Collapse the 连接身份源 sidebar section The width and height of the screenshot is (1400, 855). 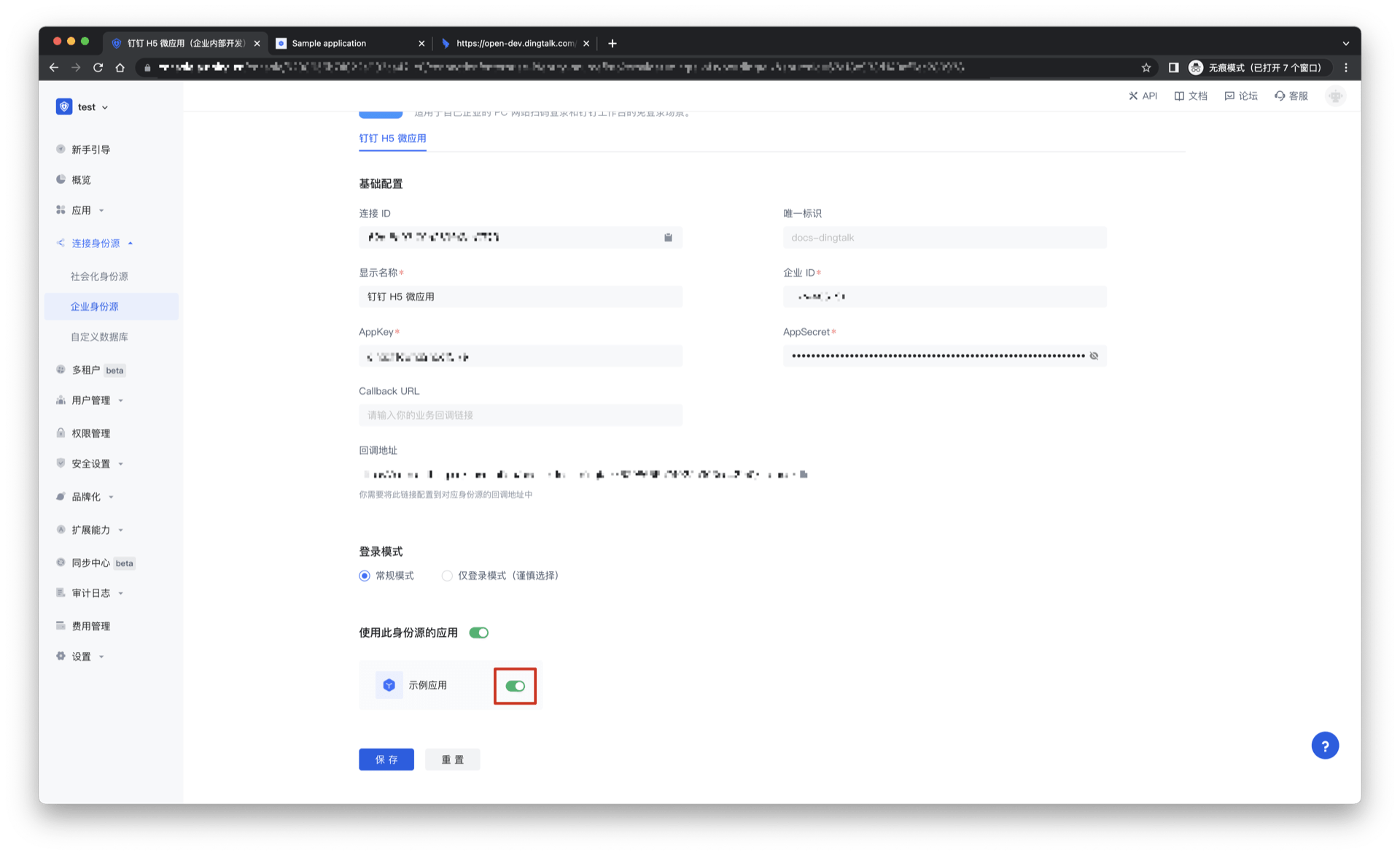(96, 243)
